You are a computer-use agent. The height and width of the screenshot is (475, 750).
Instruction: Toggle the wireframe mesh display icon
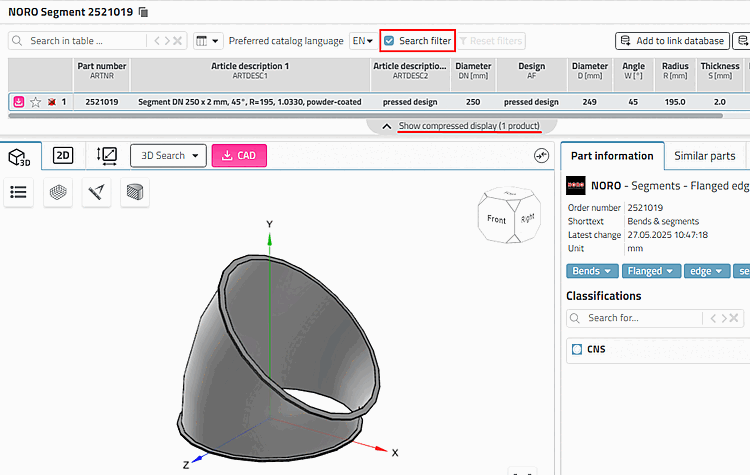tap(58, 192)
